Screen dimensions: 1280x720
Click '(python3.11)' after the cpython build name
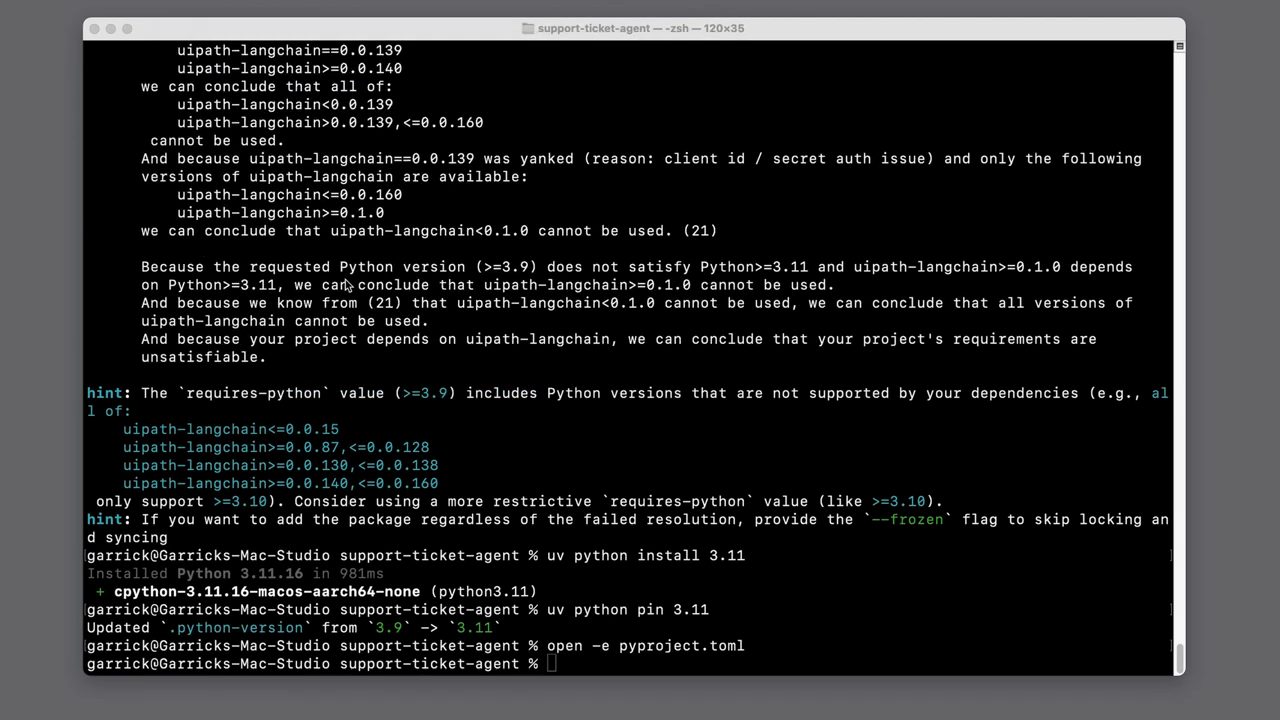point(484,591)
